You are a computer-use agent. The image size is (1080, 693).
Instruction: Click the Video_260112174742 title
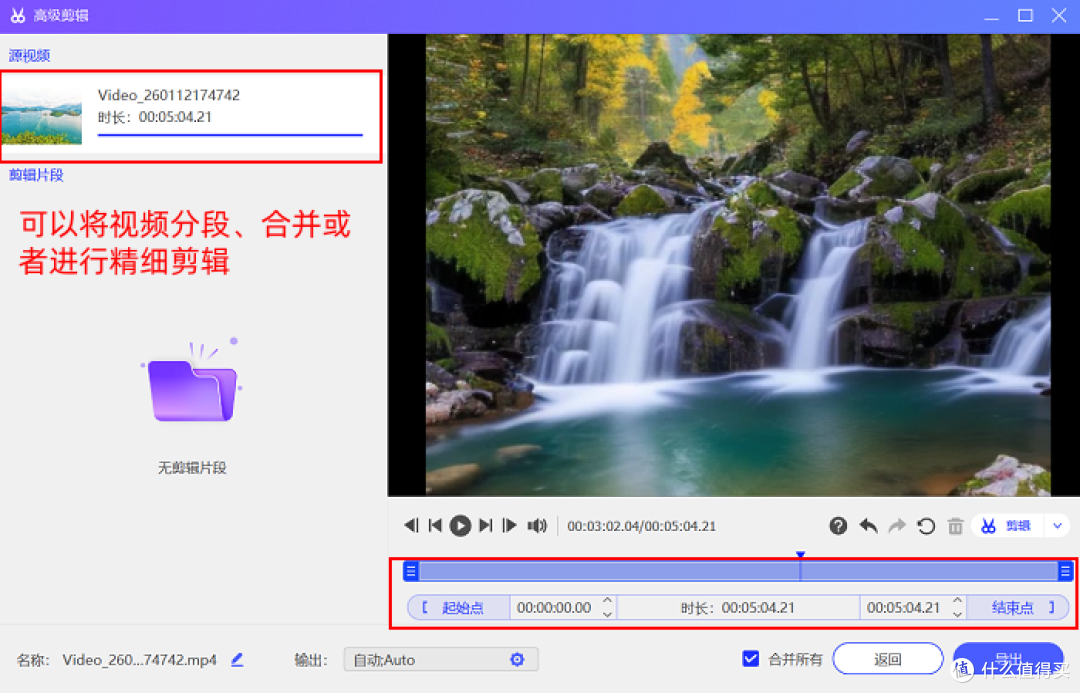tap(169, 95)
